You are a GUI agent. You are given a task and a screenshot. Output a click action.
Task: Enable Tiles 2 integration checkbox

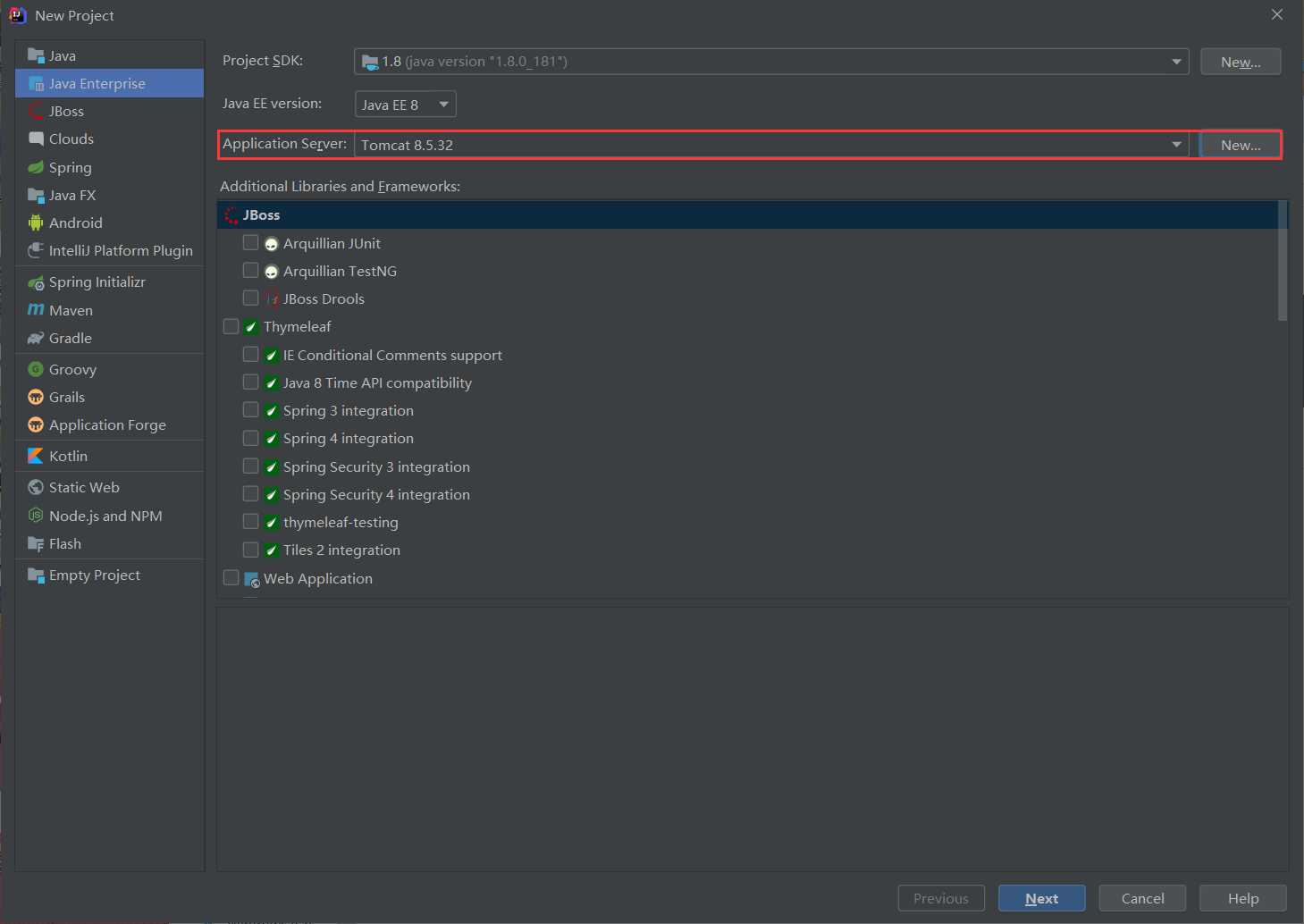[250, 550]
